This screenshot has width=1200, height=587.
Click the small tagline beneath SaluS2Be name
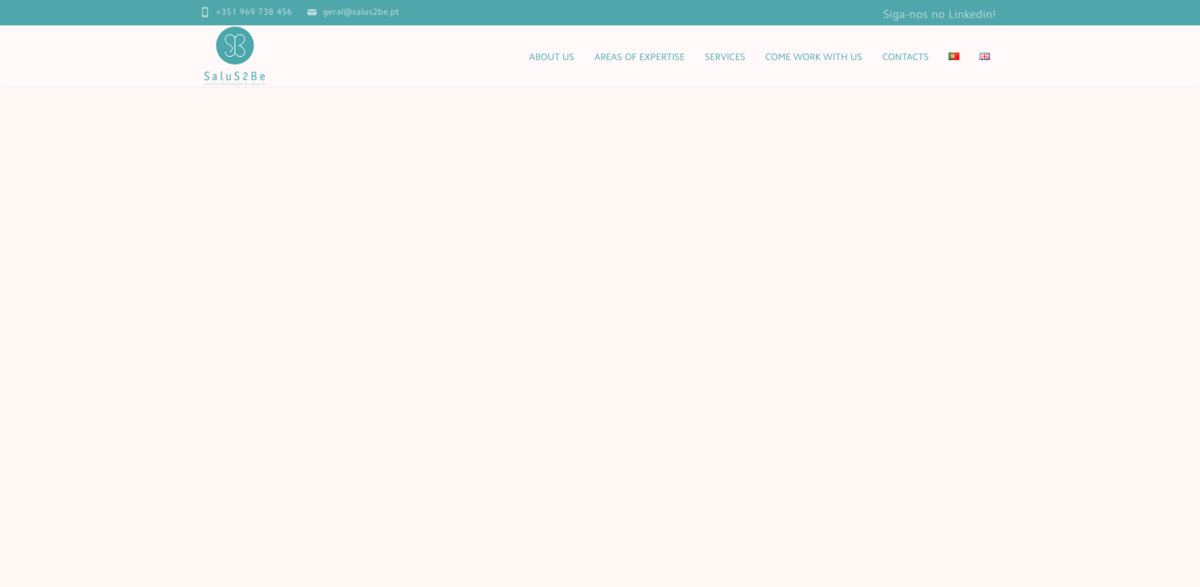(x=235, y=84)
